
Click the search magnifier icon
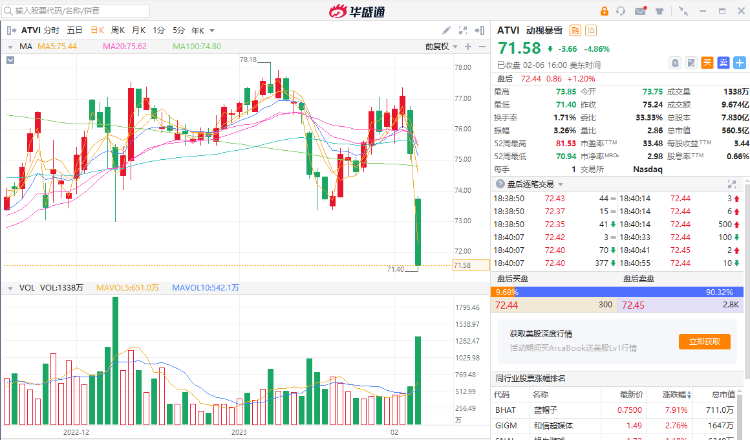pos(8,11)
